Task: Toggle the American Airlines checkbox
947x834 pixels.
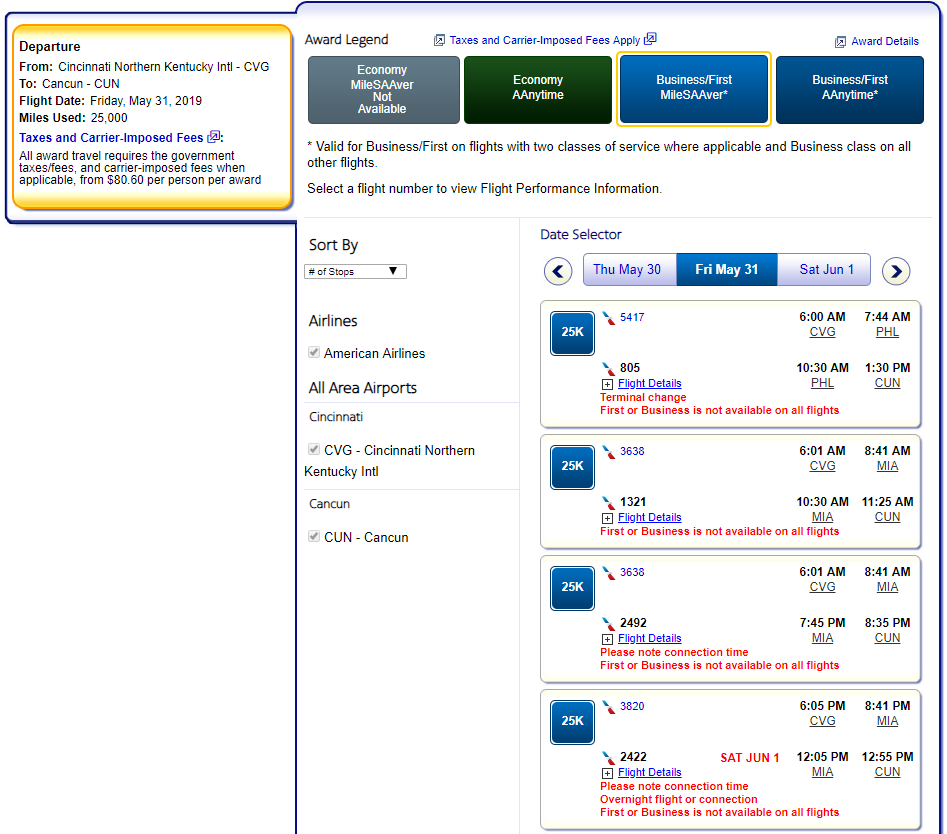Action: pos(315,353)
